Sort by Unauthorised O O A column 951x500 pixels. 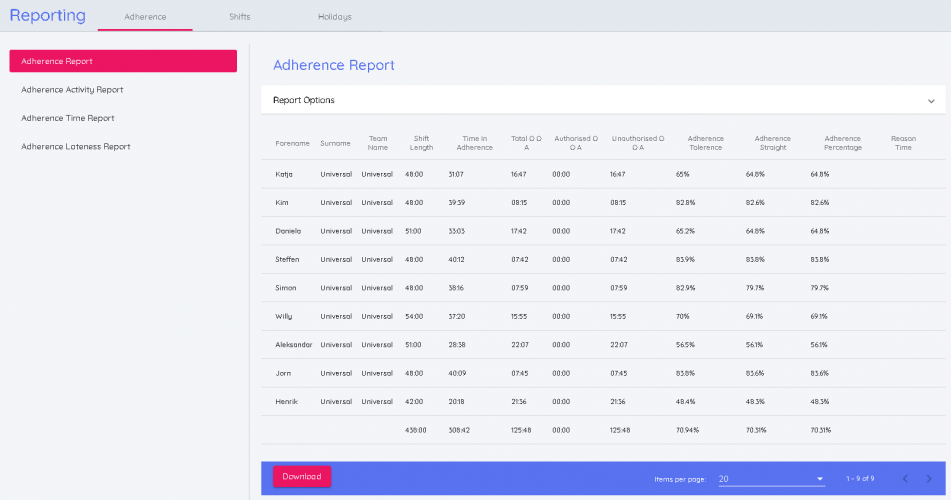[x=627, y=144]
